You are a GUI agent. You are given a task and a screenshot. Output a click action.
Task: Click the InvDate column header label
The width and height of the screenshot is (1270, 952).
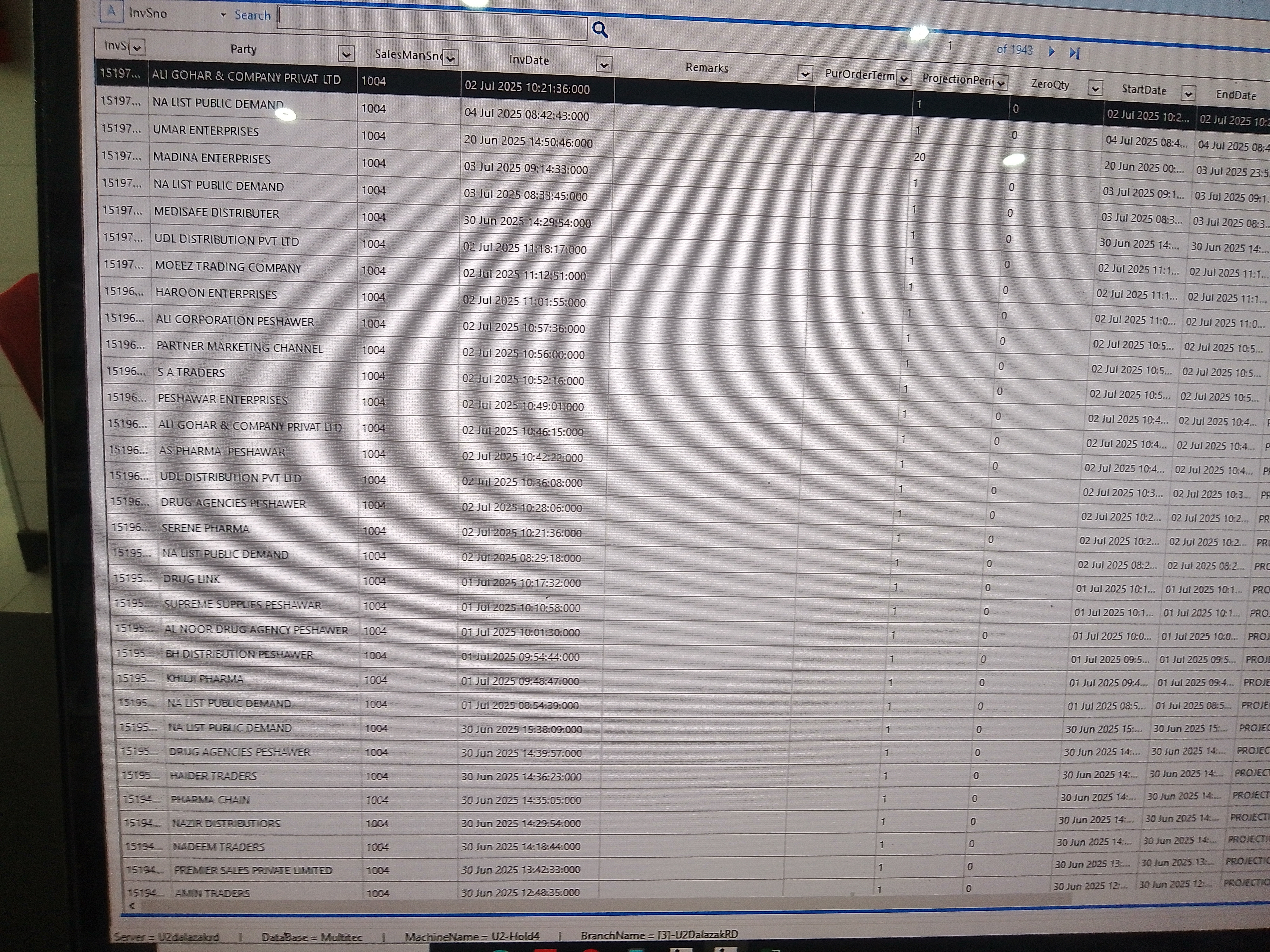(529, 60)
